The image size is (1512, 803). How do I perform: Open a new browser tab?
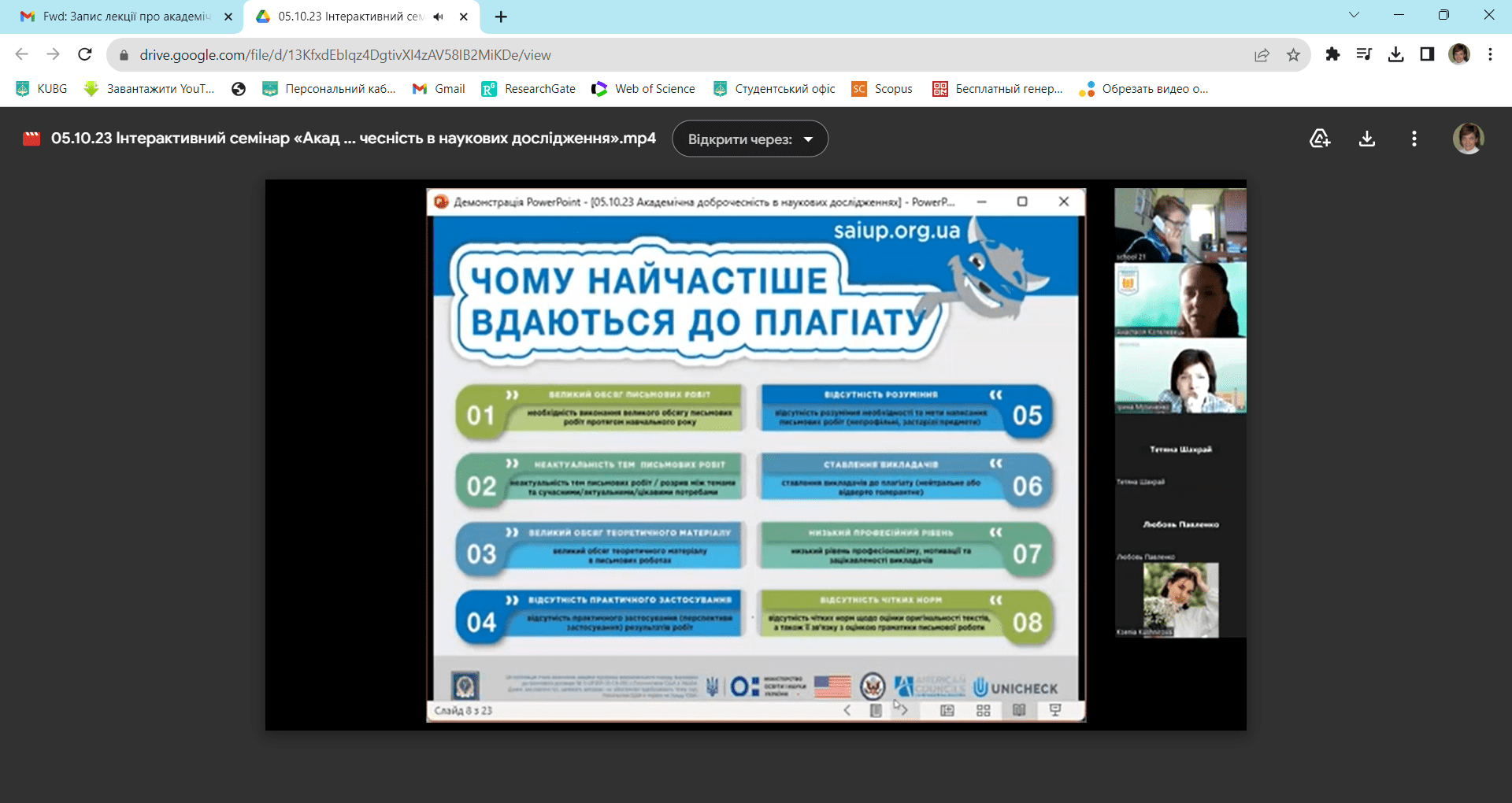(501, 17)
